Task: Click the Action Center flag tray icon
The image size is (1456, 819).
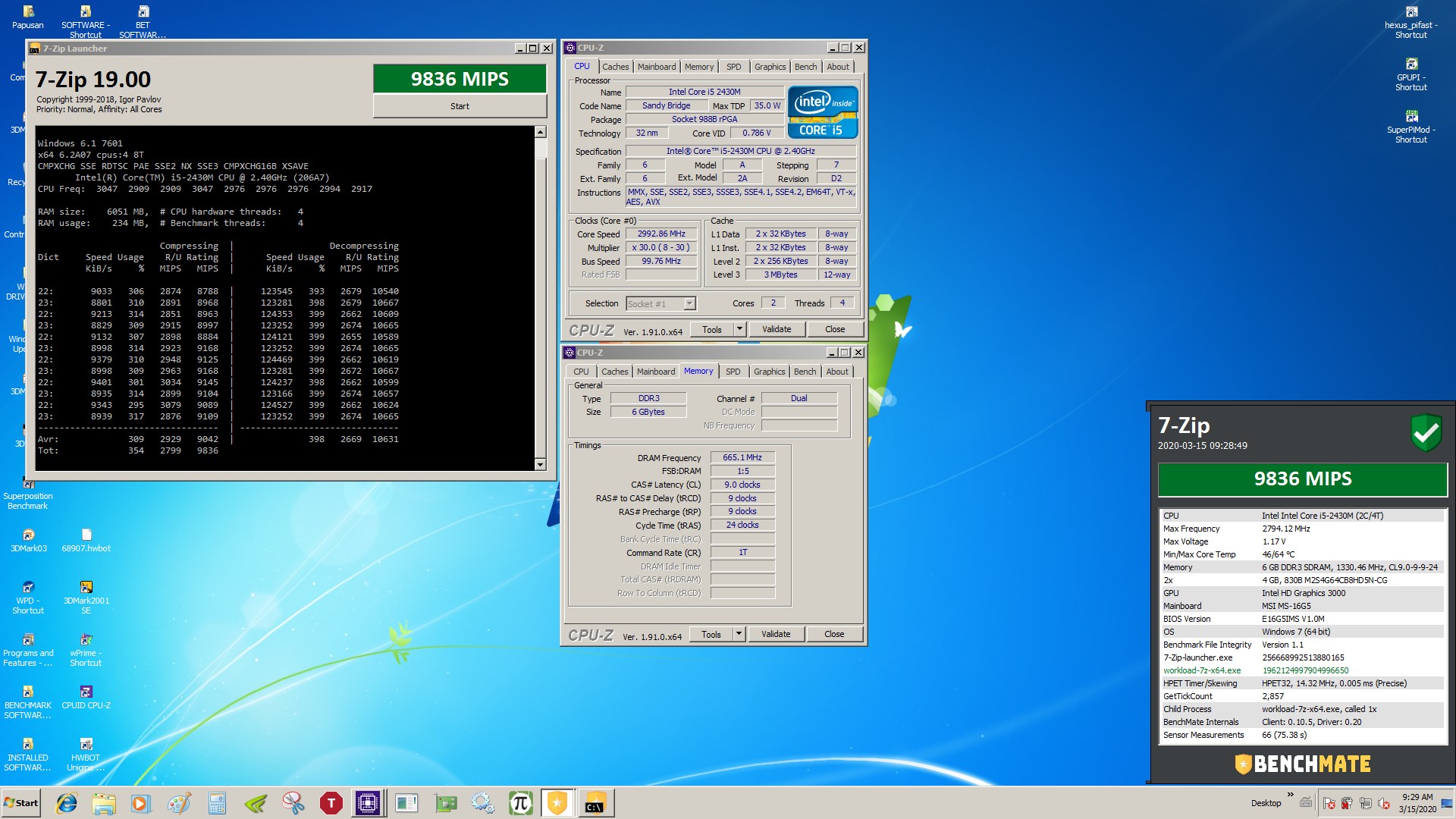Action: (x=1329, y=803)
